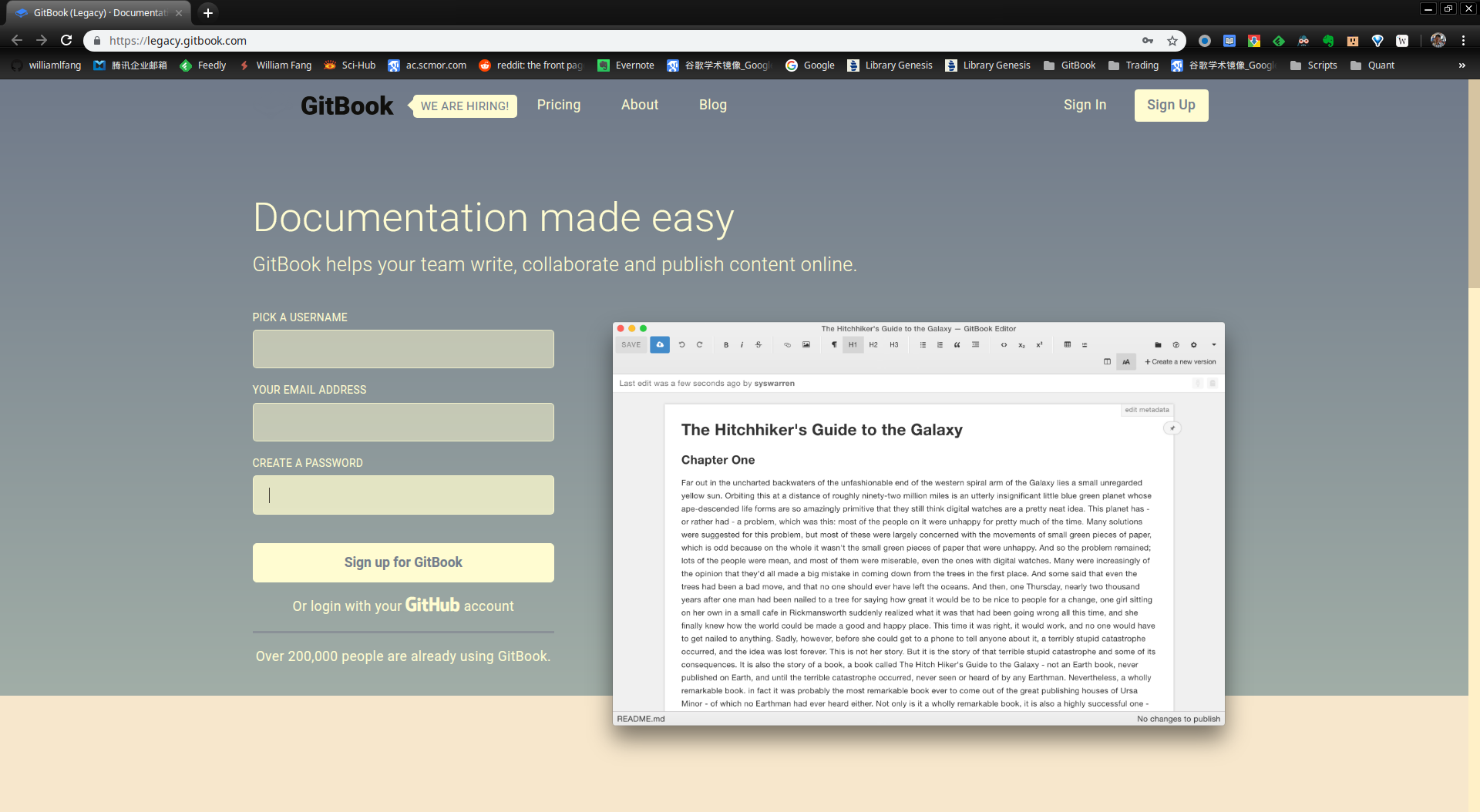Viewport: 1480px width, 812px height.
Task: Click Sign In in the header
Action: click(1085, 105)
